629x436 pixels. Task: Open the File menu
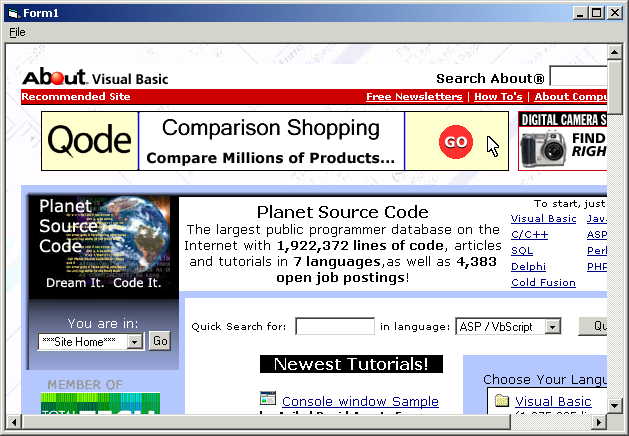coord(17,32)
